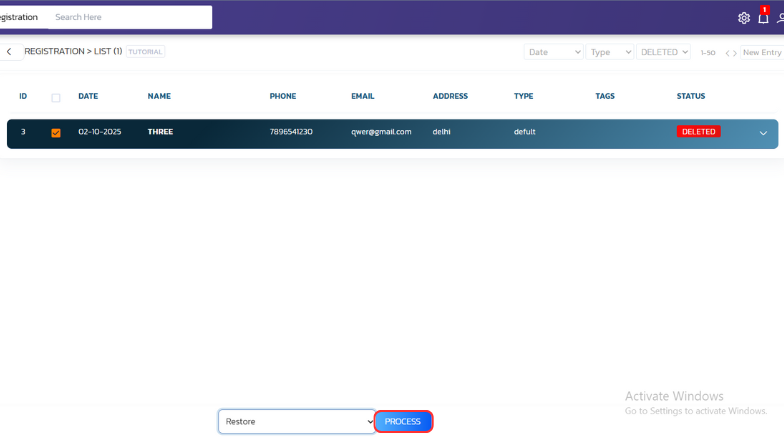Click the Search Here input field
This screenshot has width=784, height=440.
130,17
